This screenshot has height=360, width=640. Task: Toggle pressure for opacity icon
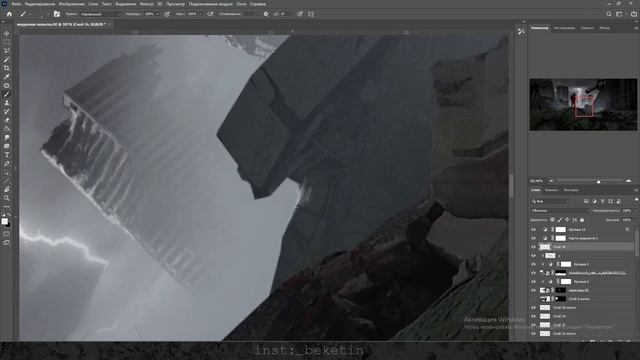(167, 14)
